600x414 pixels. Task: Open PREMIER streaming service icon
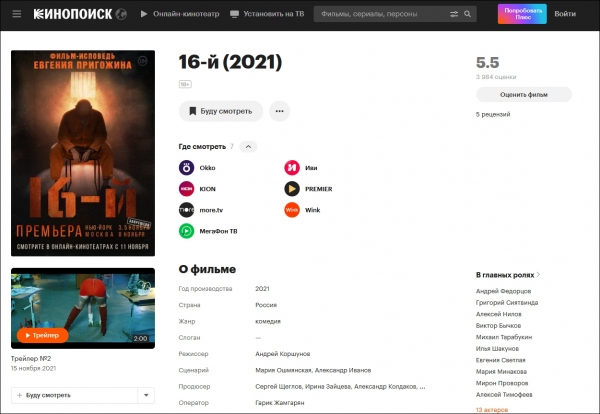tap(292, 189)
